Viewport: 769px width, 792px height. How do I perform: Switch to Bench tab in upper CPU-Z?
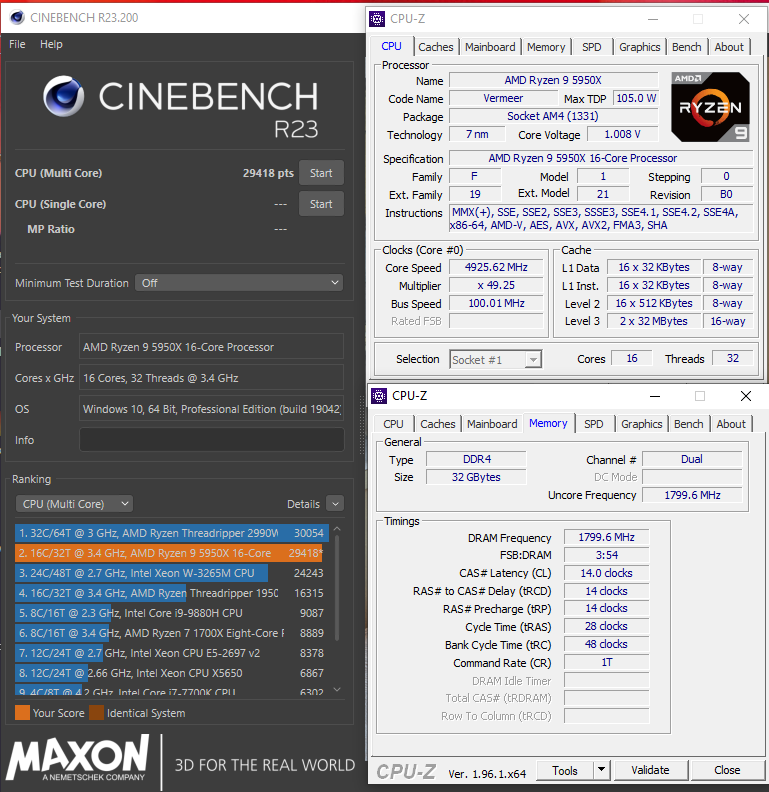point(687,47)
